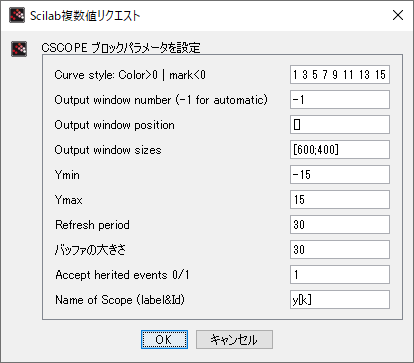Click the Refresh period label
The image size is (414, 363).
92,225
